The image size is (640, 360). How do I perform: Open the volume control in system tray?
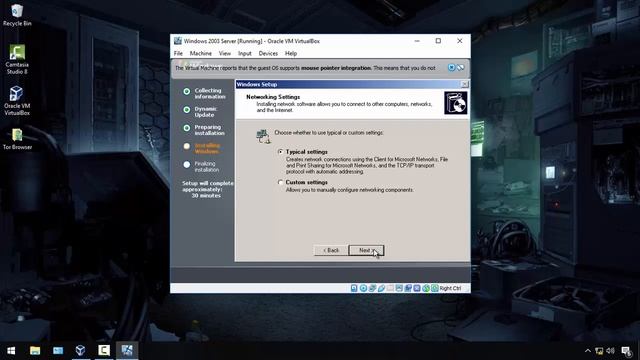pos(610,351)
